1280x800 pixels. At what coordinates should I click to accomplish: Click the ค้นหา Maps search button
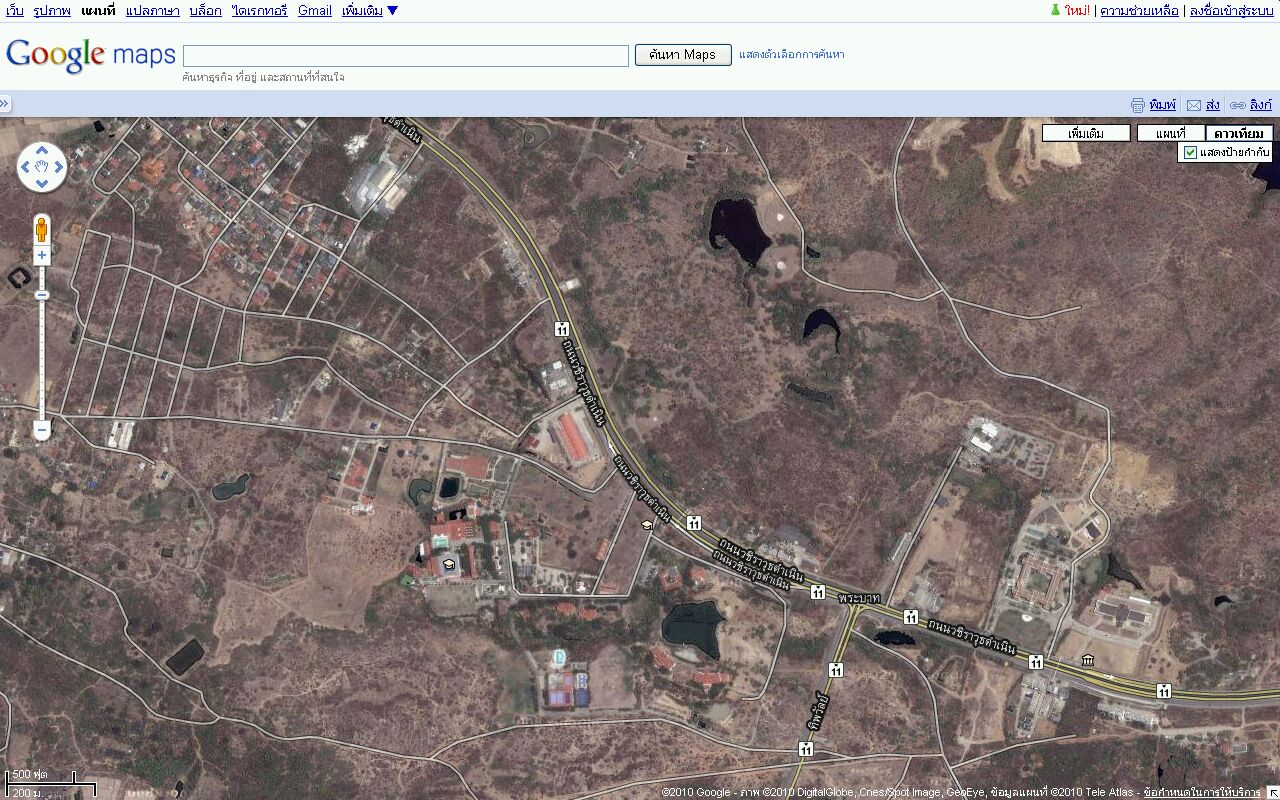pyautogui.click(x=683, y=55)
